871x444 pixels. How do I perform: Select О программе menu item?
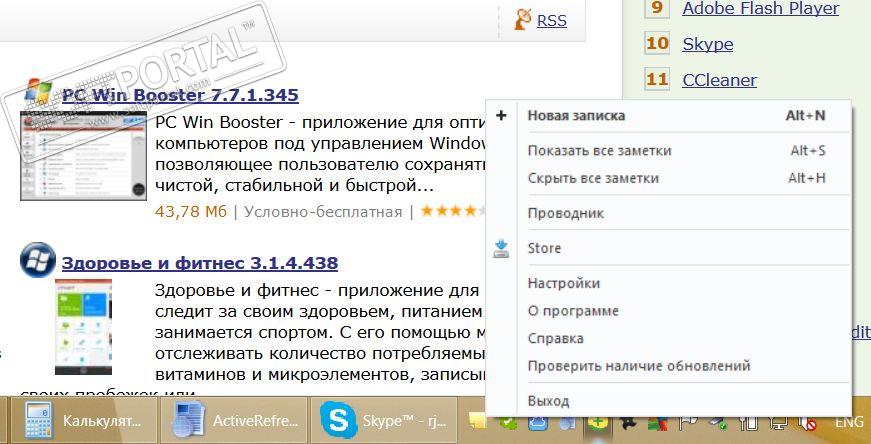[x=669, y=311]
